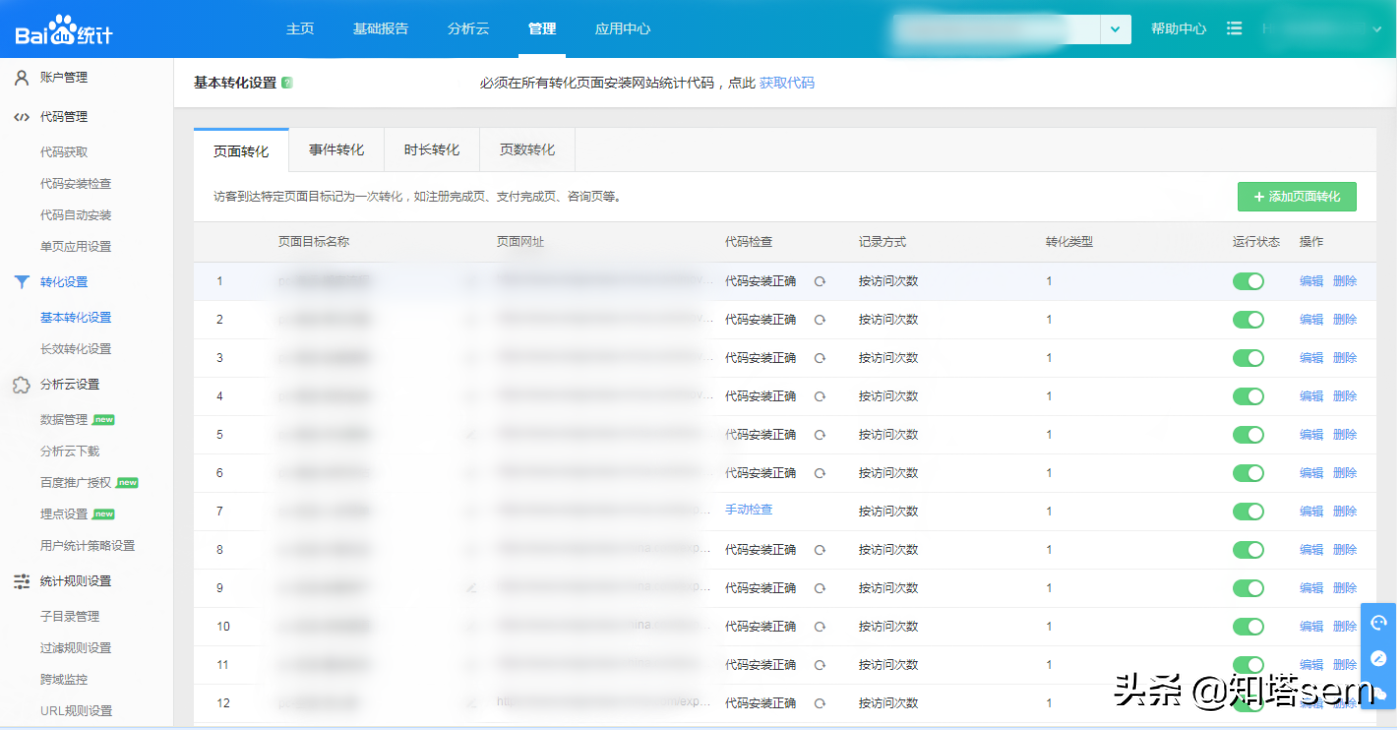Switch to the 时长转化 tab
Image resolution: width=1397 pixels, height=730 pixels.
(x=432, y=150)
